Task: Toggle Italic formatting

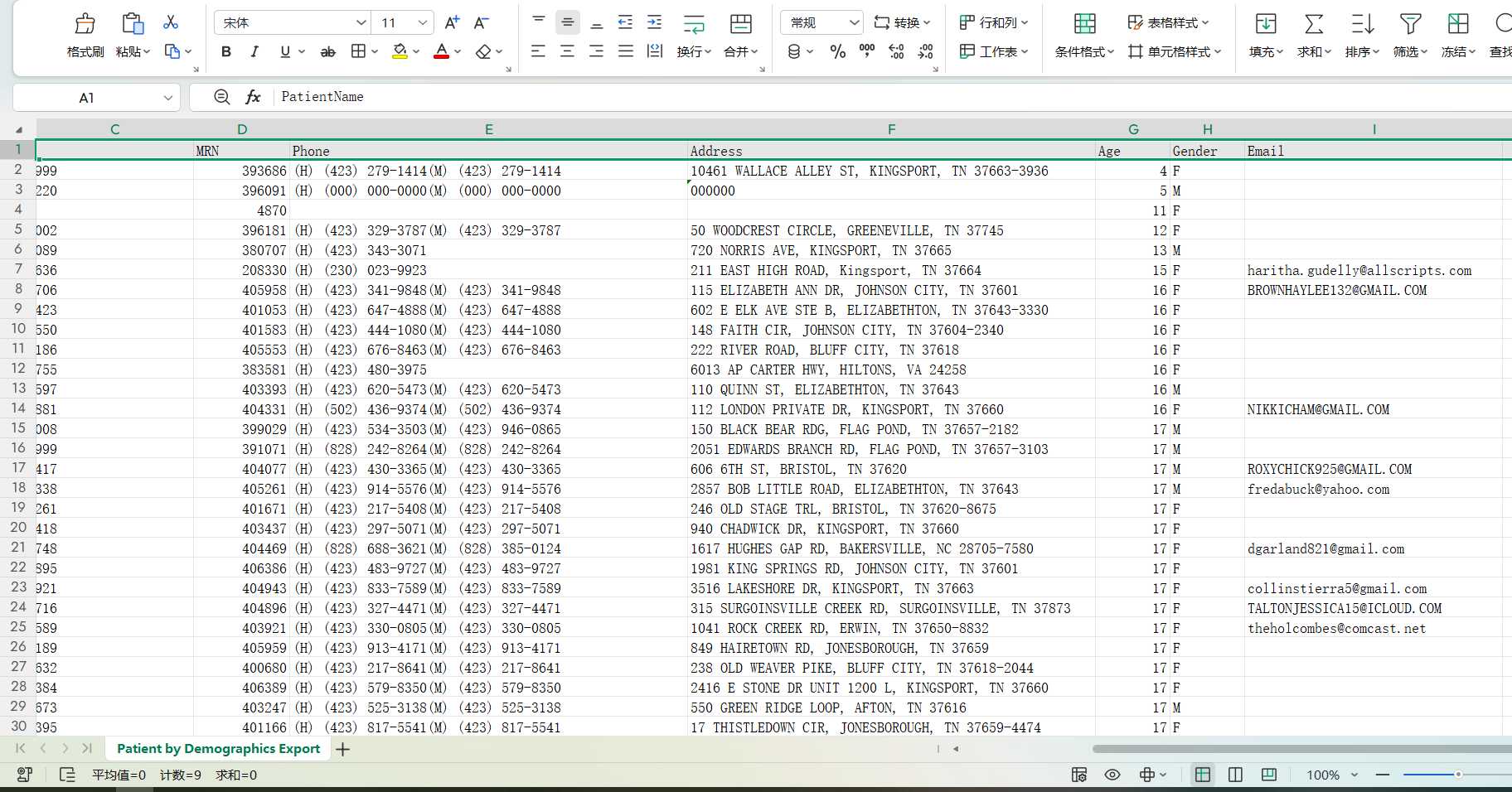Action: [x=254, y=51]
